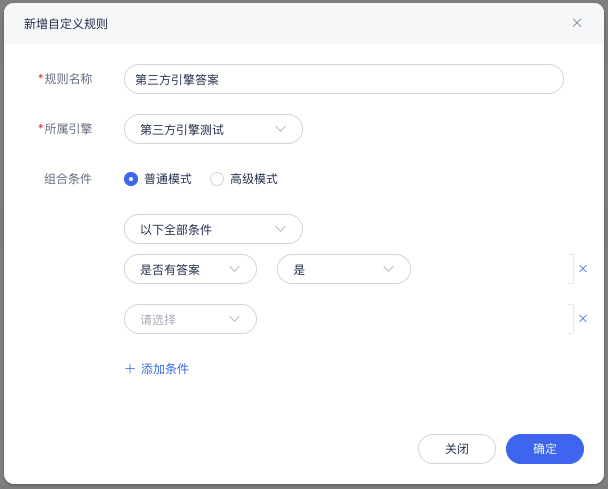
Task: Open the 是否有答案 condition dropdown
Action: 190,269
